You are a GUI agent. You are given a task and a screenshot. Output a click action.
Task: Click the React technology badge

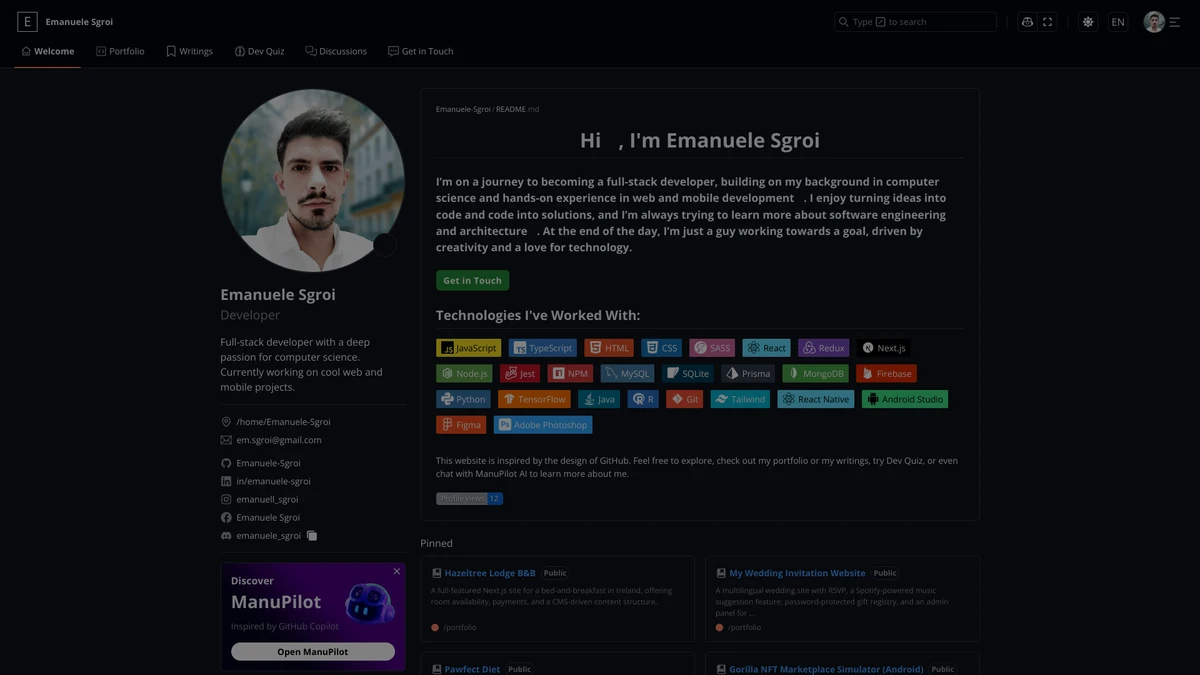coord(767,348)
